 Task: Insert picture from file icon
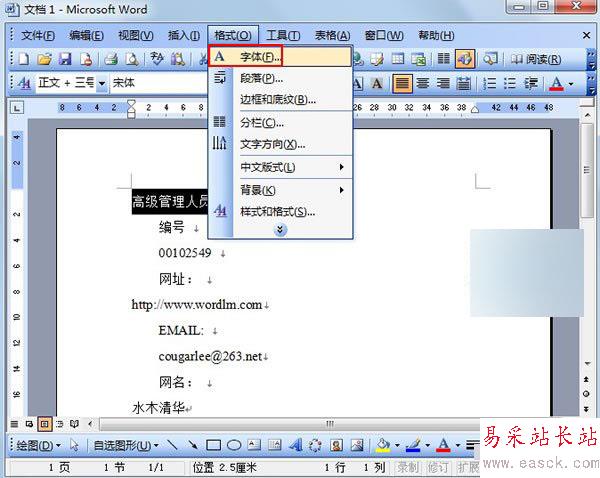[x=357, y=445]
